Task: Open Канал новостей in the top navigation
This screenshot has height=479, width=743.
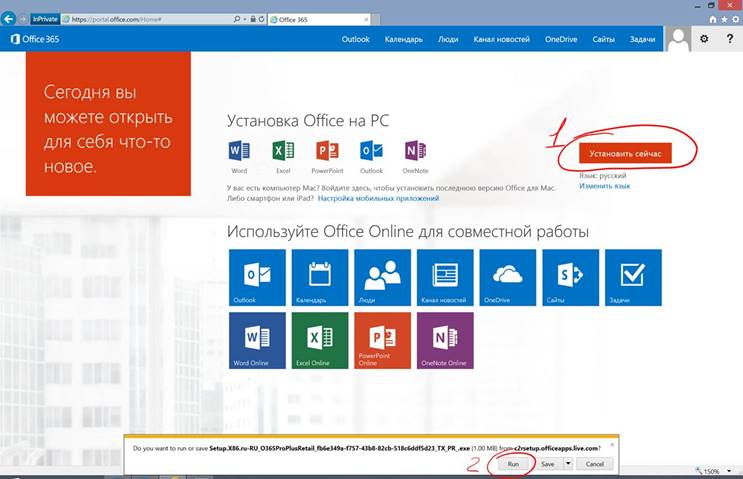Action: 501,39
